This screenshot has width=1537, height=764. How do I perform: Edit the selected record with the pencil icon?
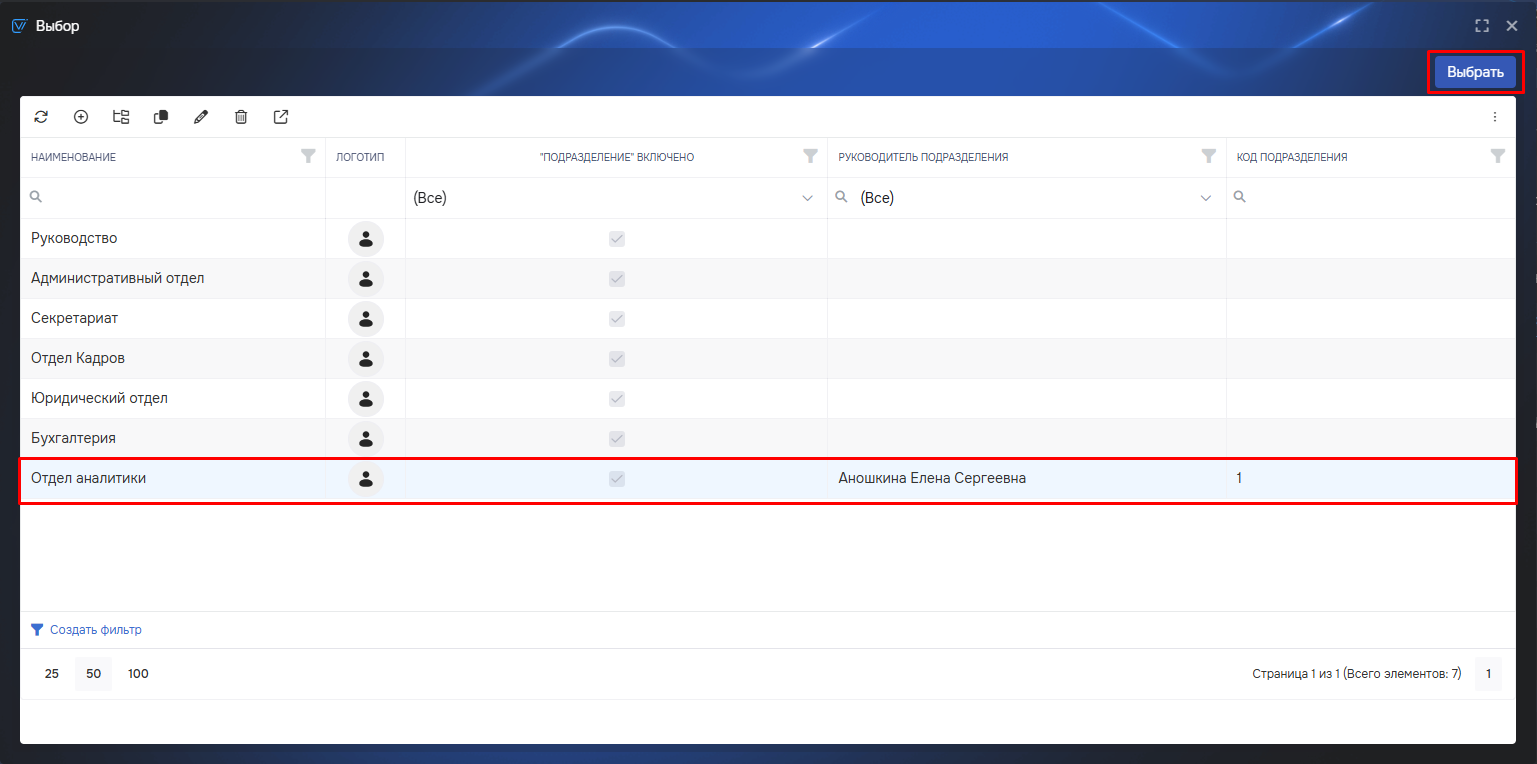(x=201, y=117)
